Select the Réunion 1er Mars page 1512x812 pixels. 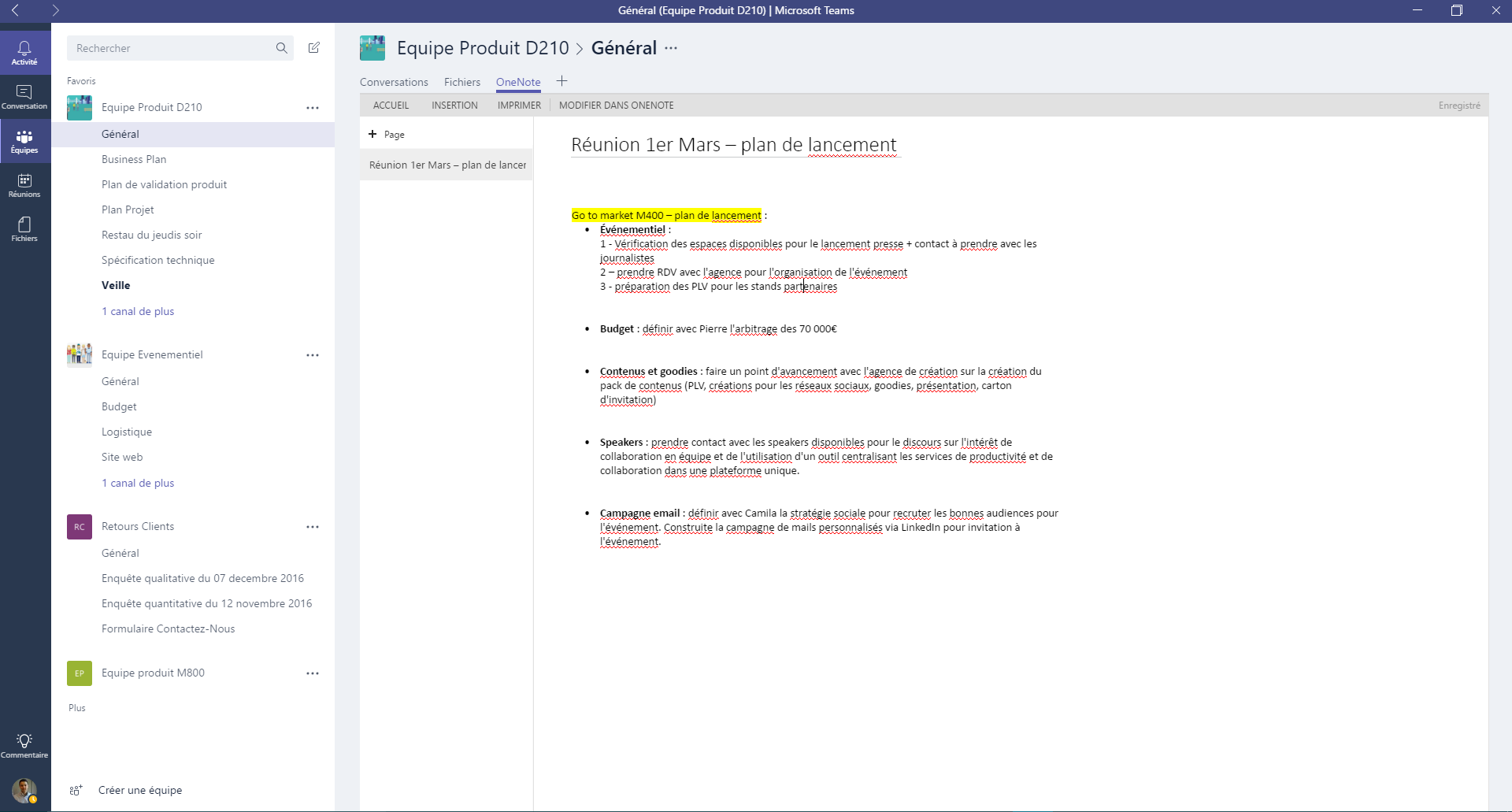[x=447, y=165]
